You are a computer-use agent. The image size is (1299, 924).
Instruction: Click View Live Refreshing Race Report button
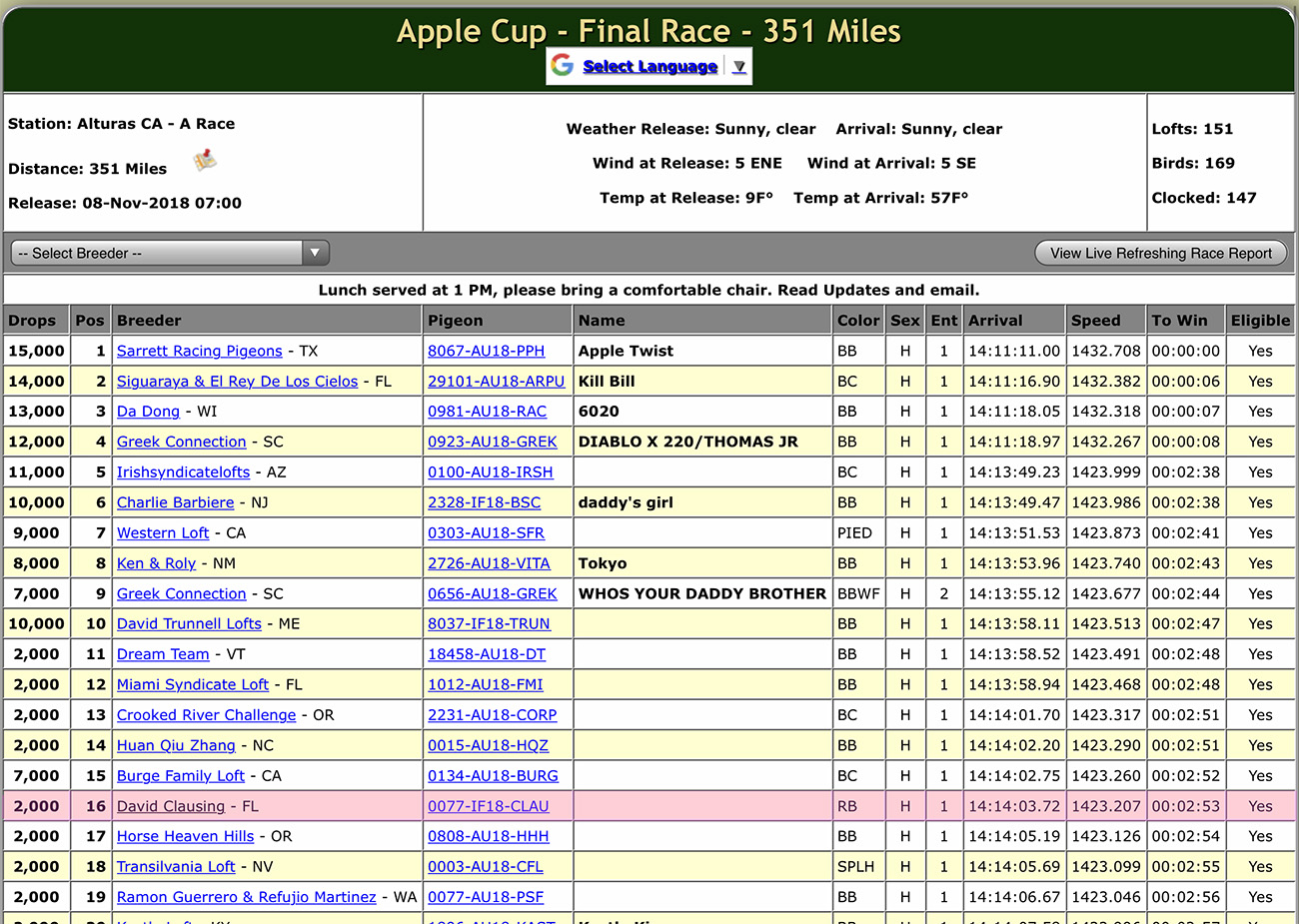point(1160,253)
